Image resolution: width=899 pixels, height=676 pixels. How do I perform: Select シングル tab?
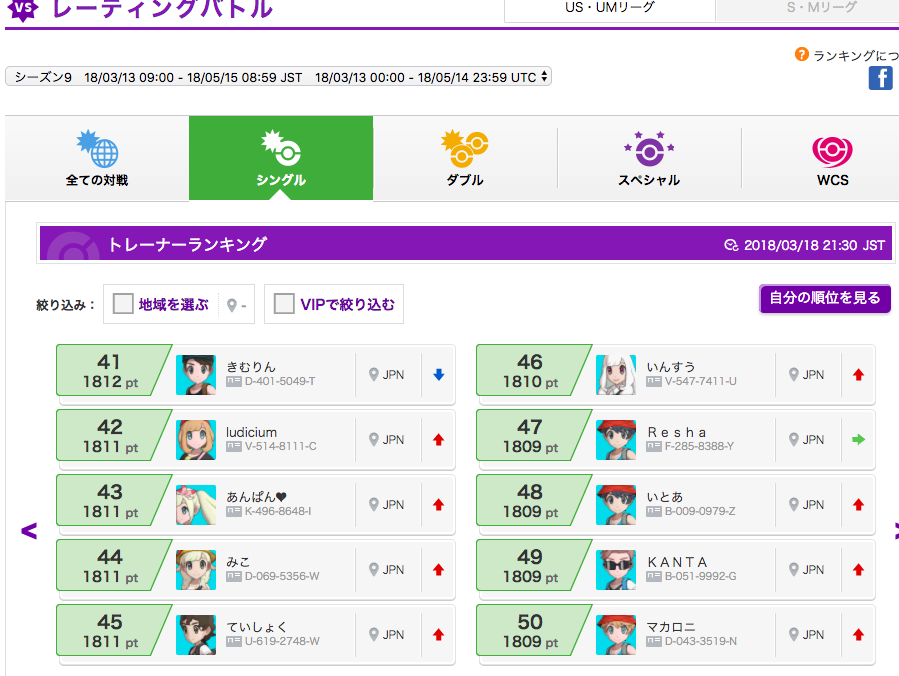pos(281,158)
